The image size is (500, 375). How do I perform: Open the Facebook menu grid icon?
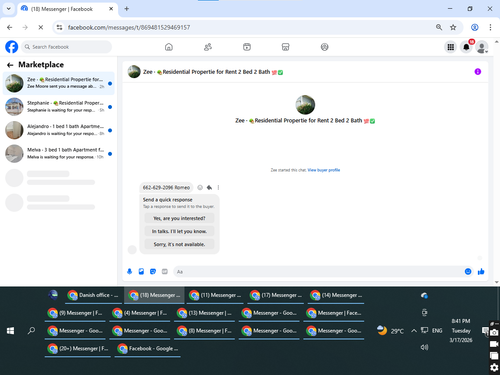point(451,47)
